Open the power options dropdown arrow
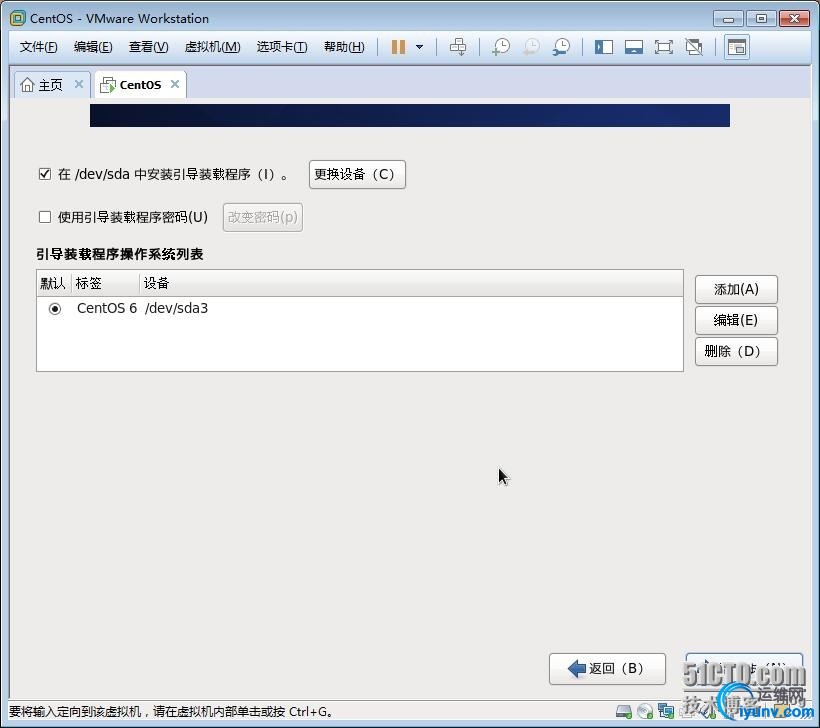Viewport: 820px width, 728px height. (x=419, y=47)
